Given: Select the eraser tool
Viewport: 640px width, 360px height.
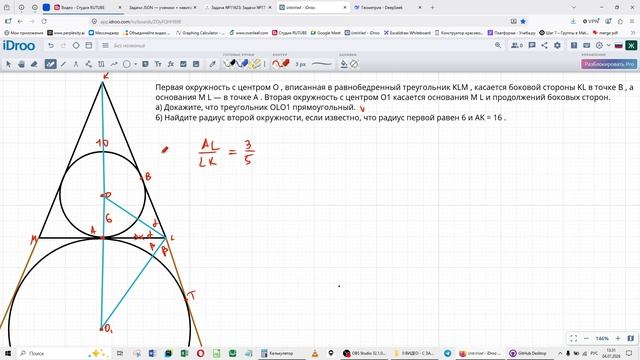Looking at the screenshot, I should (x=34, y=64).
